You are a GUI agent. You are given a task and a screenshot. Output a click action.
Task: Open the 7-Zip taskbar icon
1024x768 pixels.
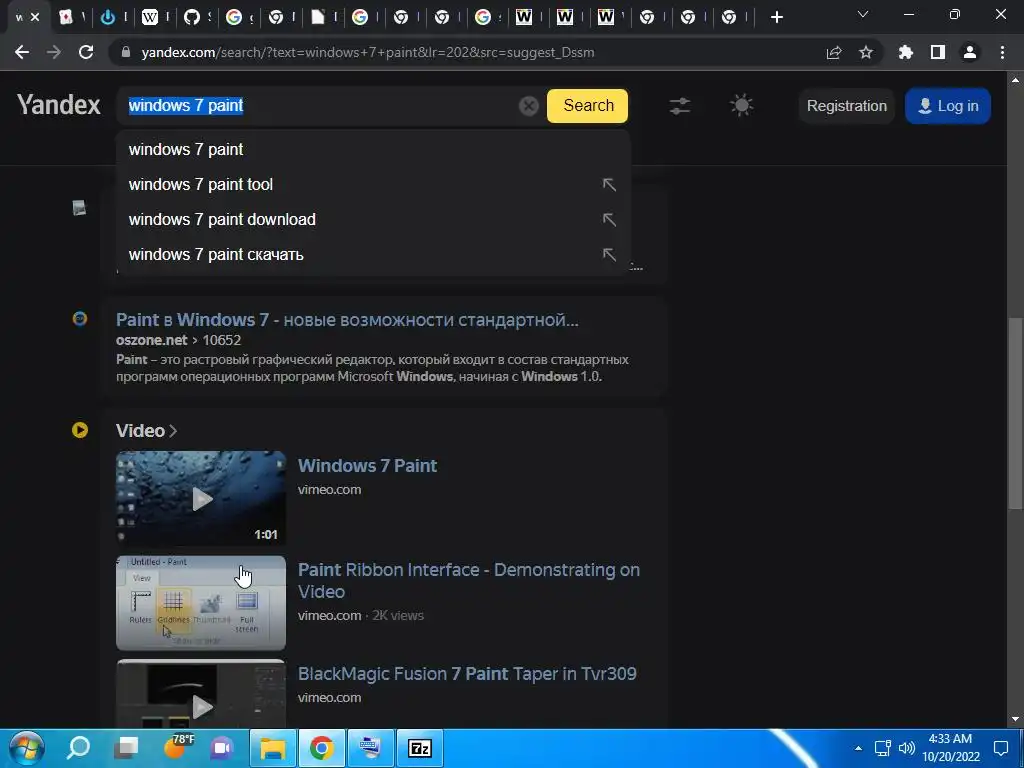coord(419,748)
